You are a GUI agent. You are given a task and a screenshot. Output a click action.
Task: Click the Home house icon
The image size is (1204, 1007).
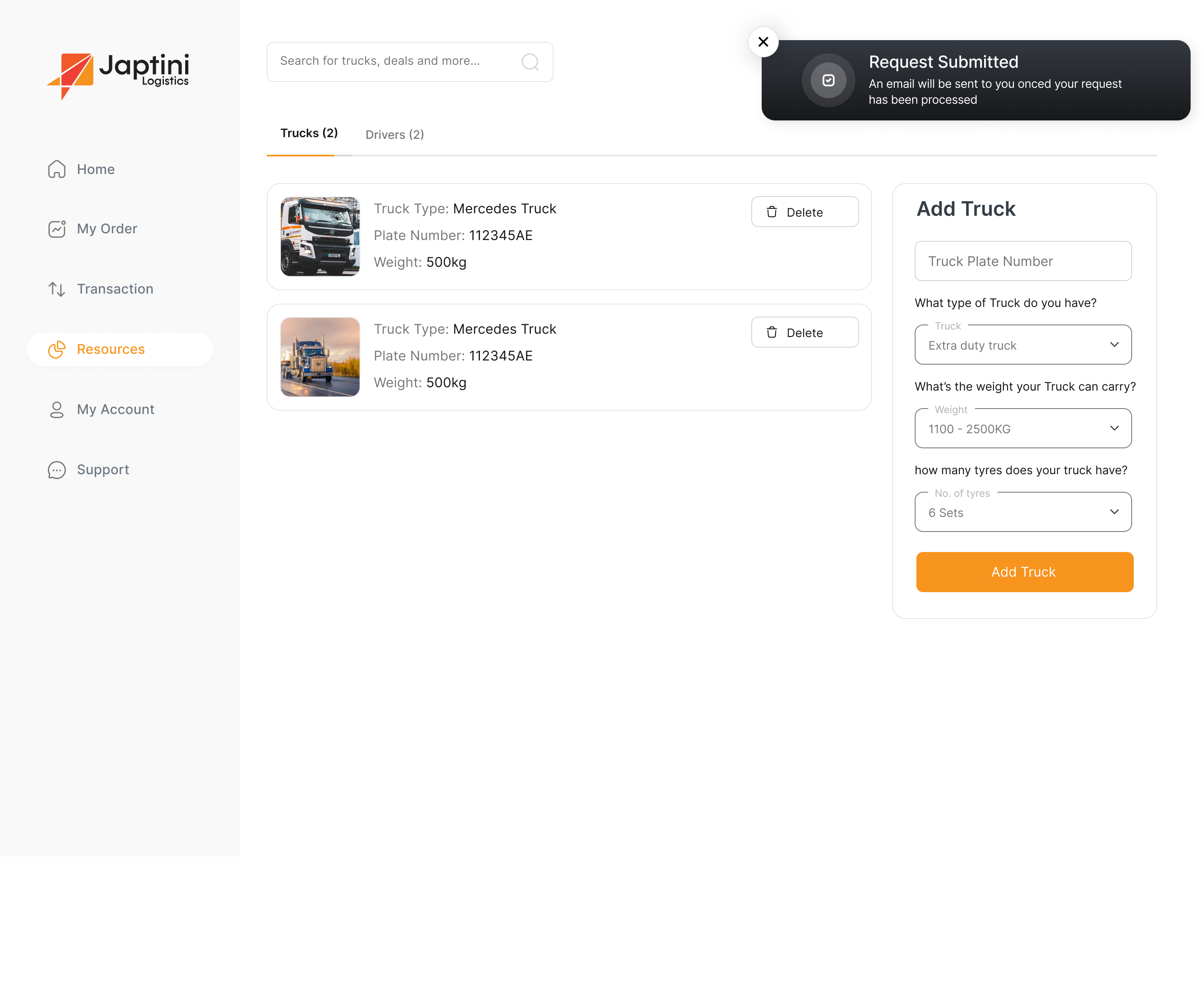click(57, 169)
